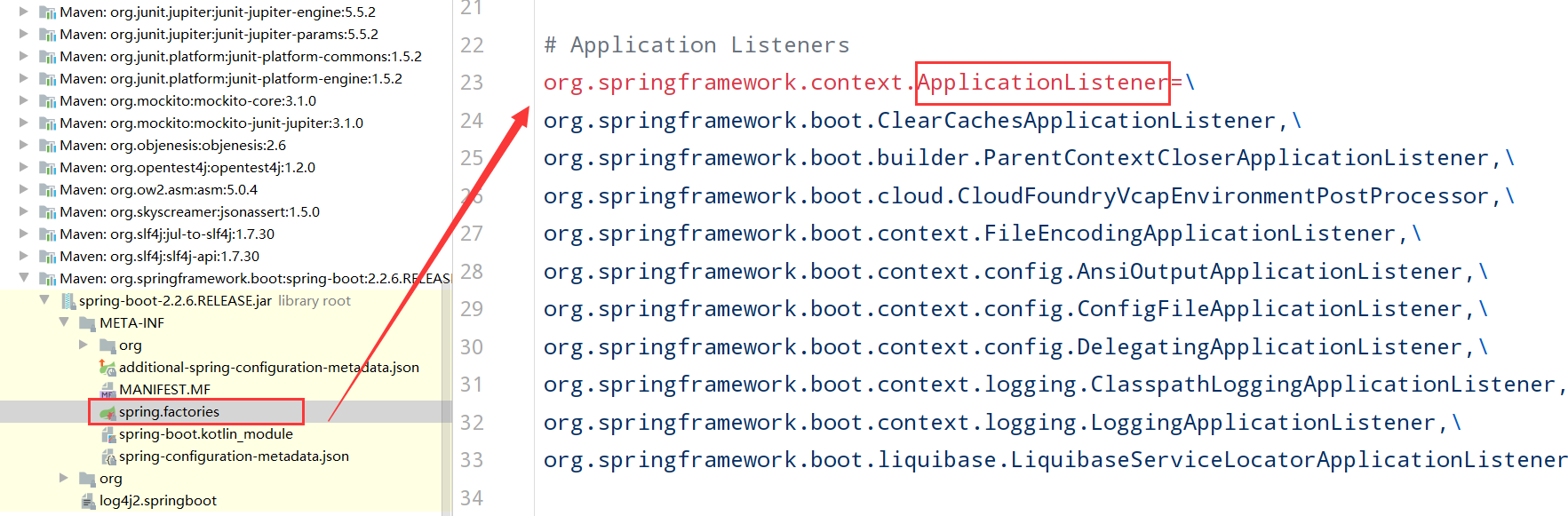1568x516 pixels.
Task: Click ApplicationListener key on line 23
Action: pos(1042,83)
